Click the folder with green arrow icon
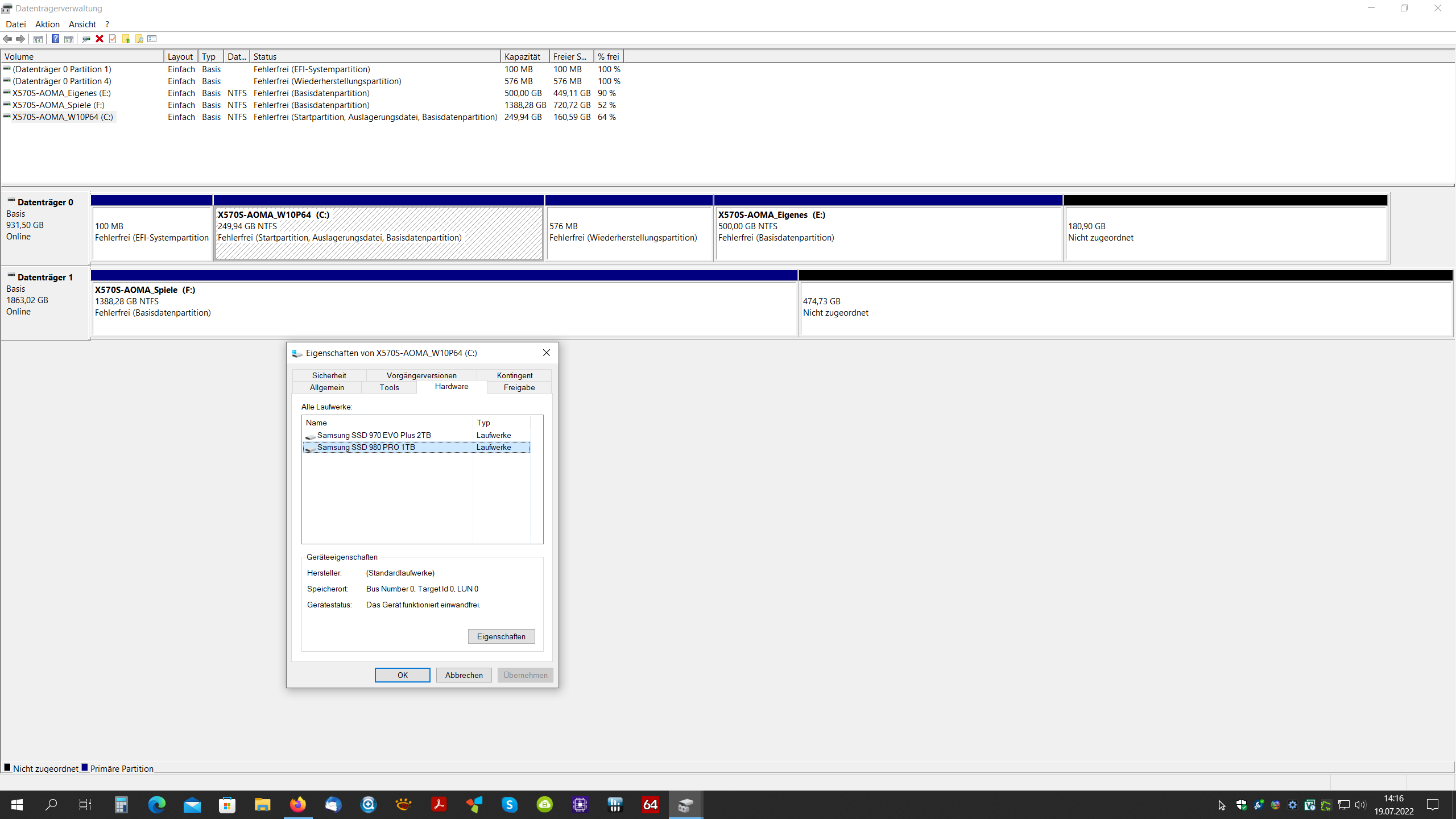This screenshot has height=819, width=1456. point(126,39)
